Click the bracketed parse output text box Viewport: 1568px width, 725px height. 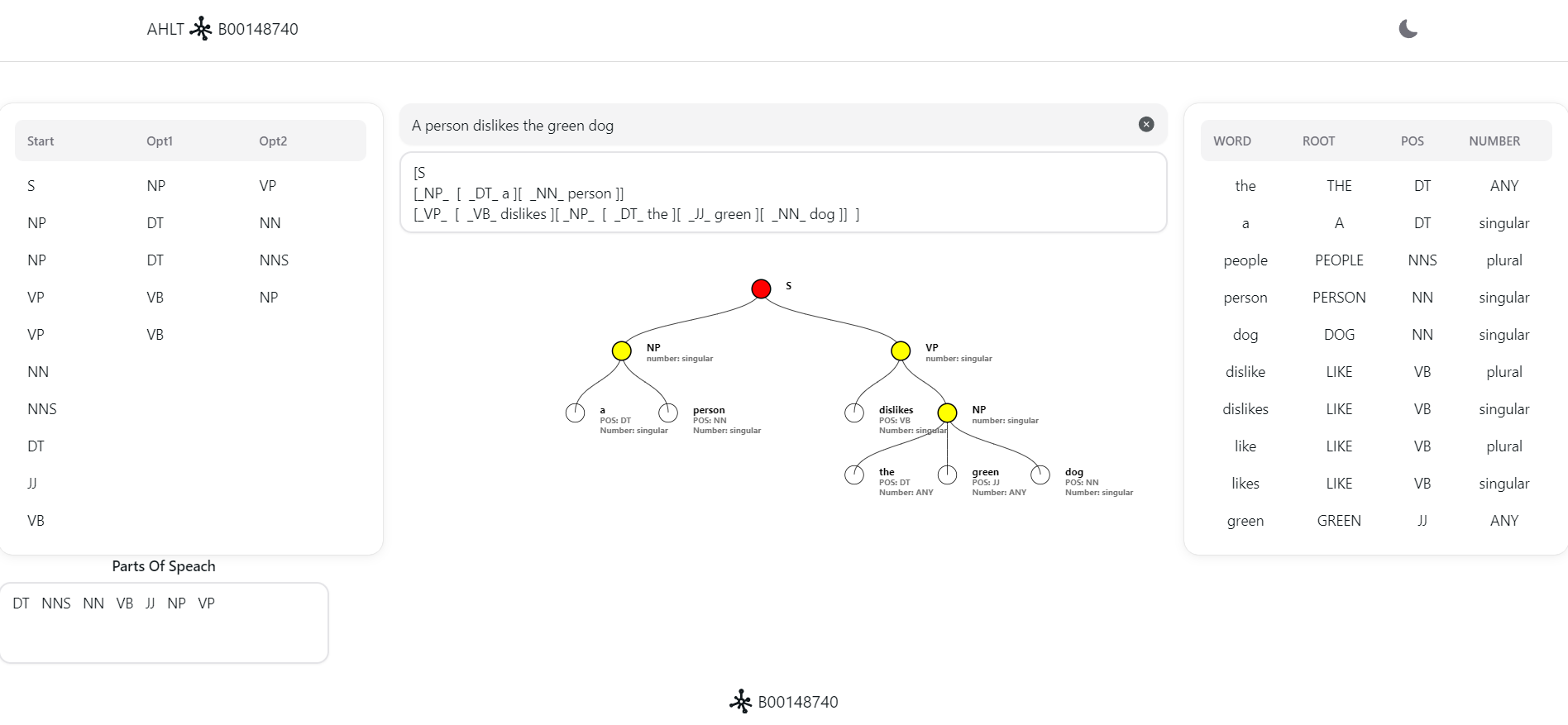[782, 193]
